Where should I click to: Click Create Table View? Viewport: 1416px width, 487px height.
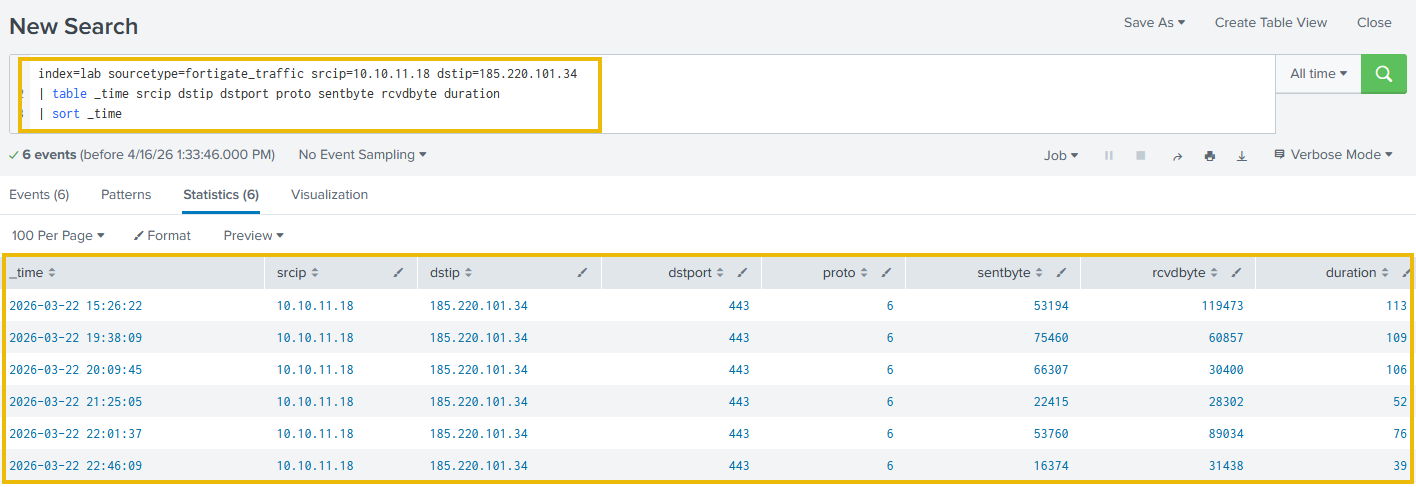pos(1271,22)
